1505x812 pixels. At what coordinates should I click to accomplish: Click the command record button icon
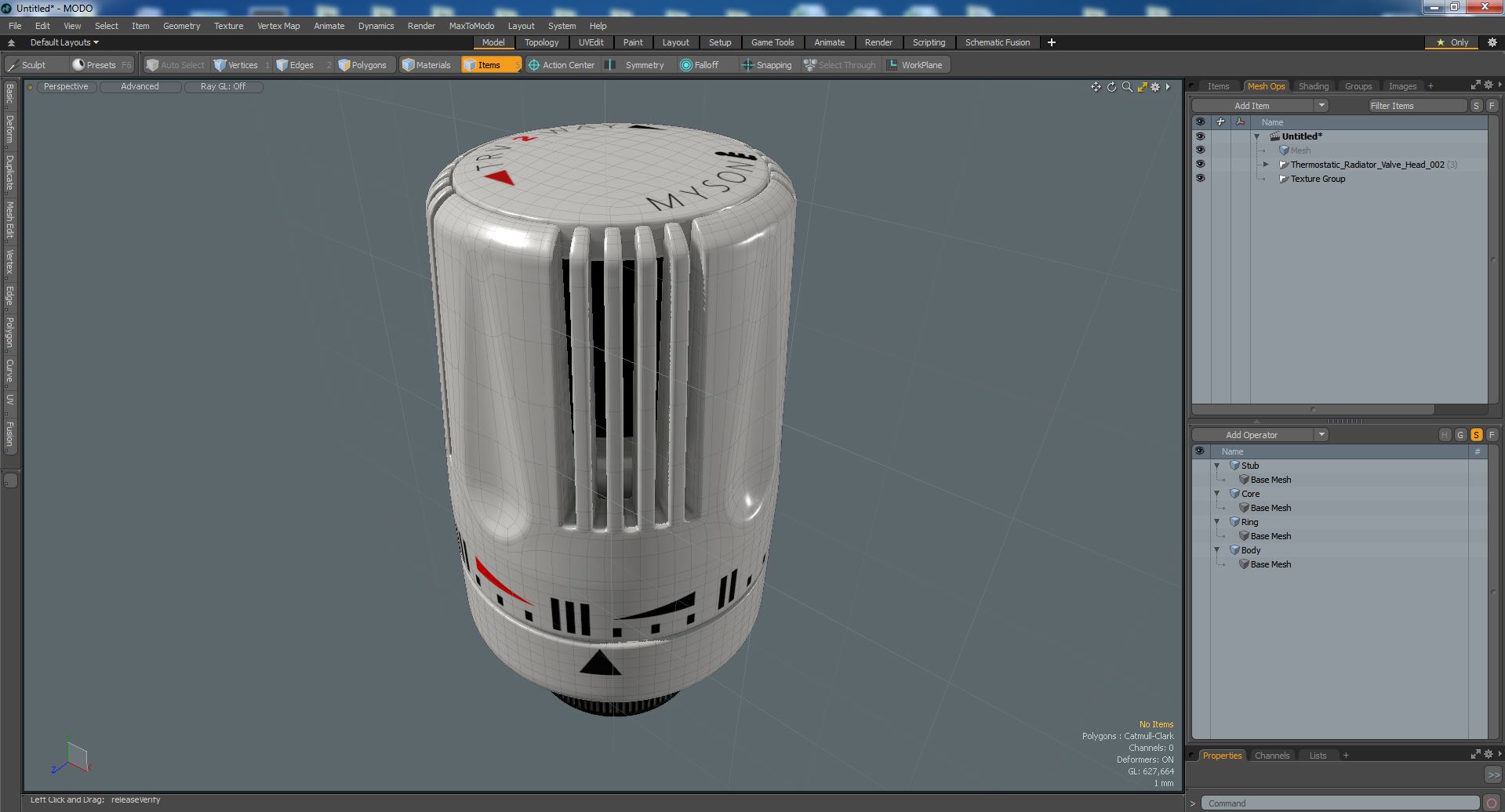tap(1491, 803)
